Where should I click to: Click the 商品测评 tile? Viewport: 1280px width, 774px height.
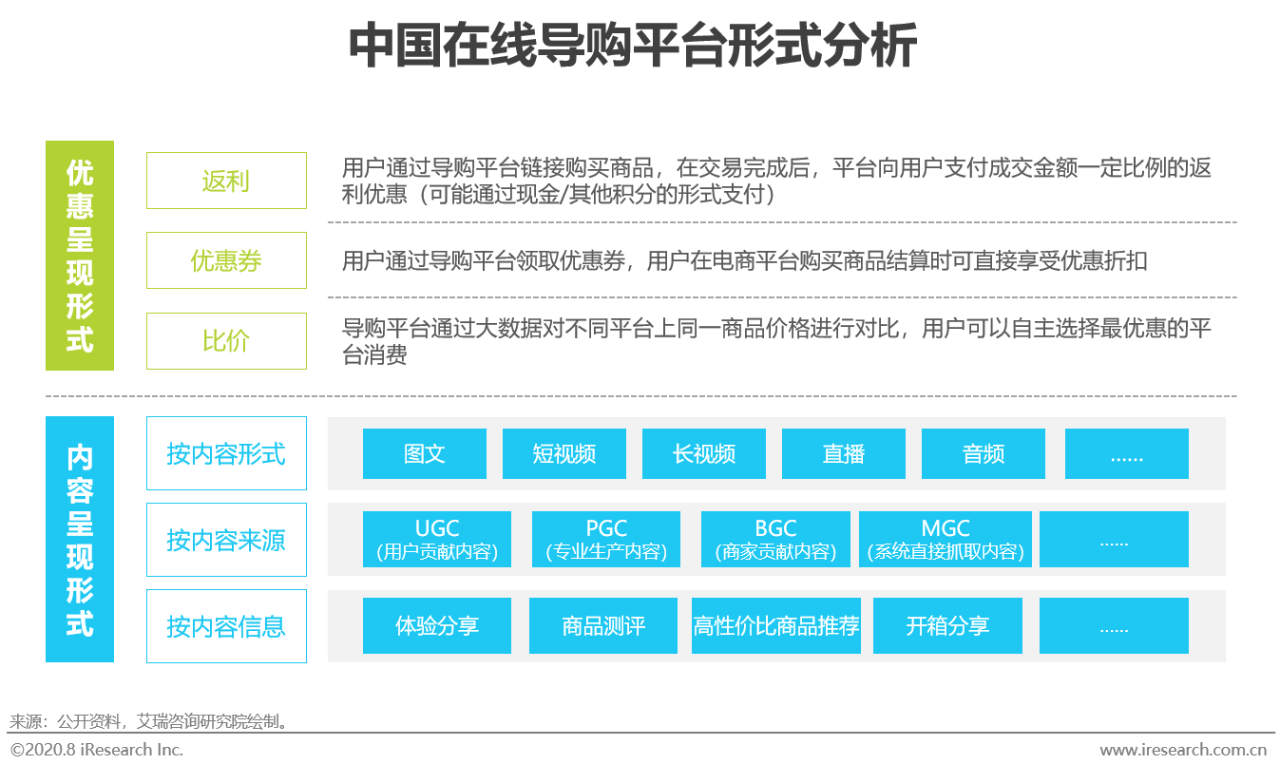(603, 626)
